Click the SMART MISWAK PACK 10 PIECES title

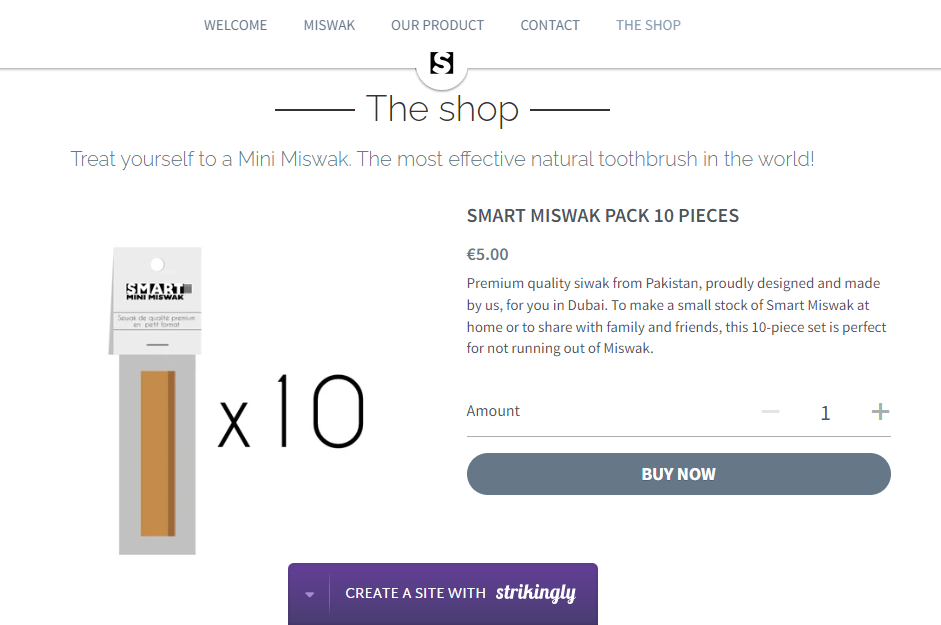pyautogui.click(x=603, y=215)
